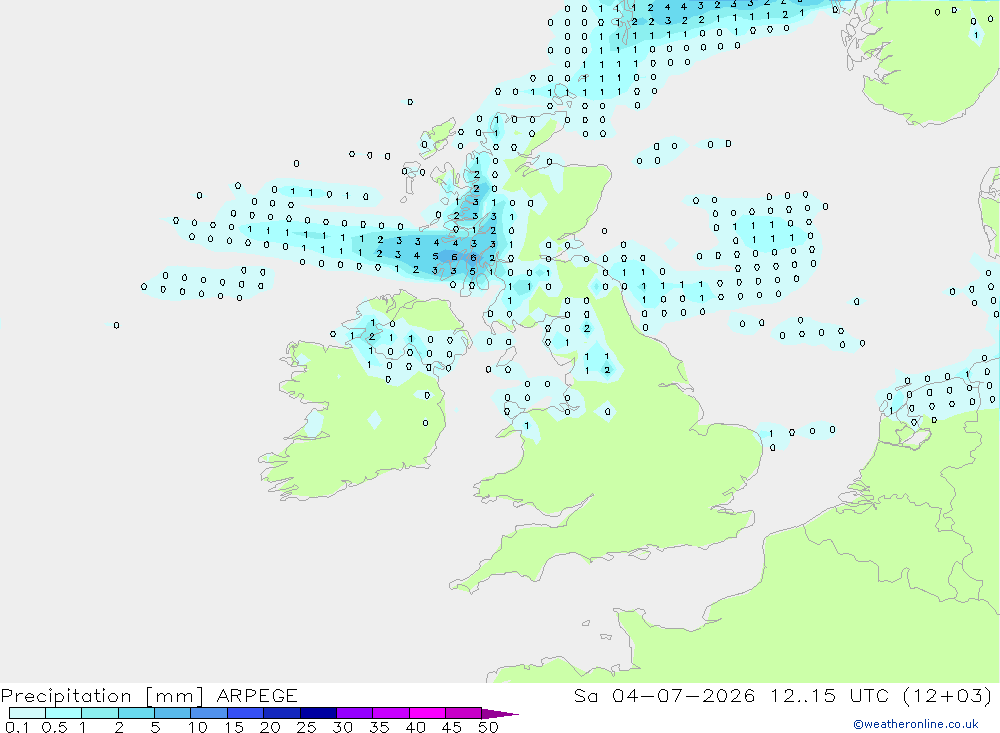Pick the 30–35 mm violet legend swatch
Viewport: 1000px width, 733px height.
(355, 713)
